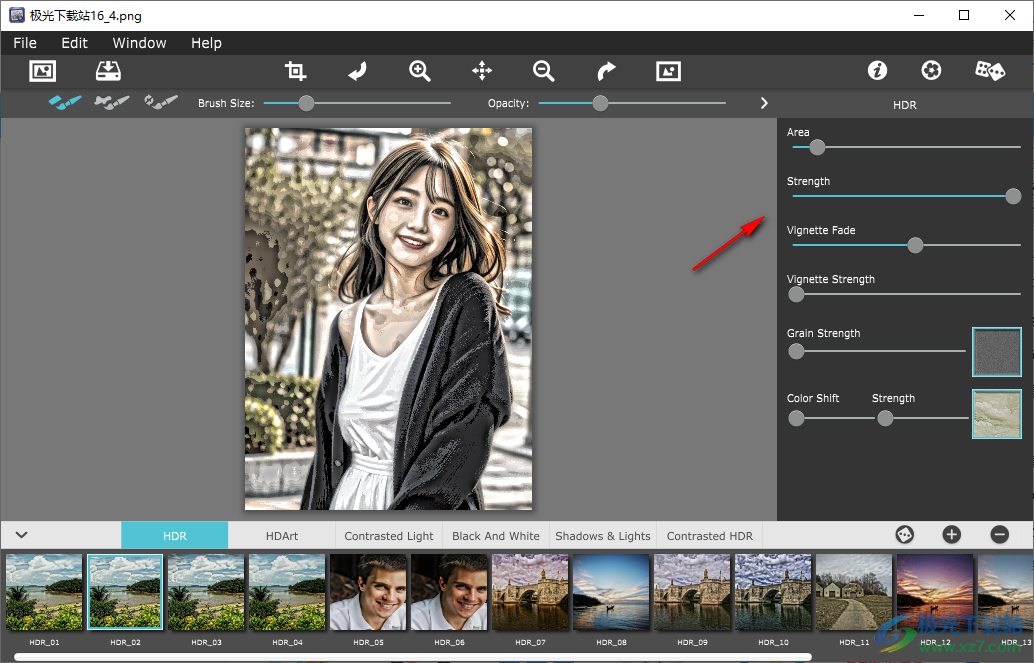Select the HDR_03 preset thumbnail
This screenshot has width=1034, height=663.
pos(206,592)
